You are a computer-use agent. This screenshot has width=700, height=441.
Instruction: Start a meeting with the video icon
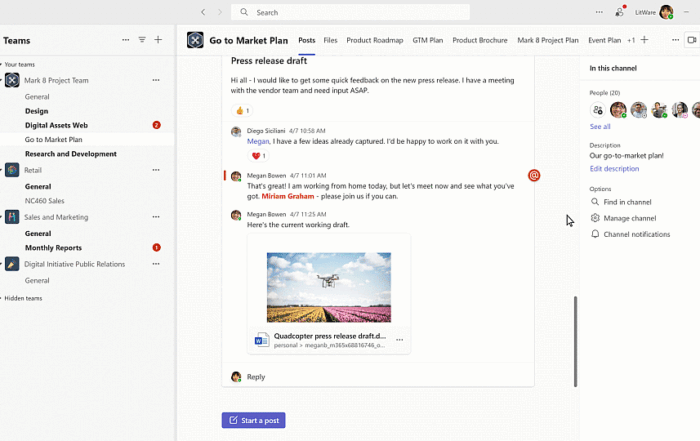coord(692,40)
